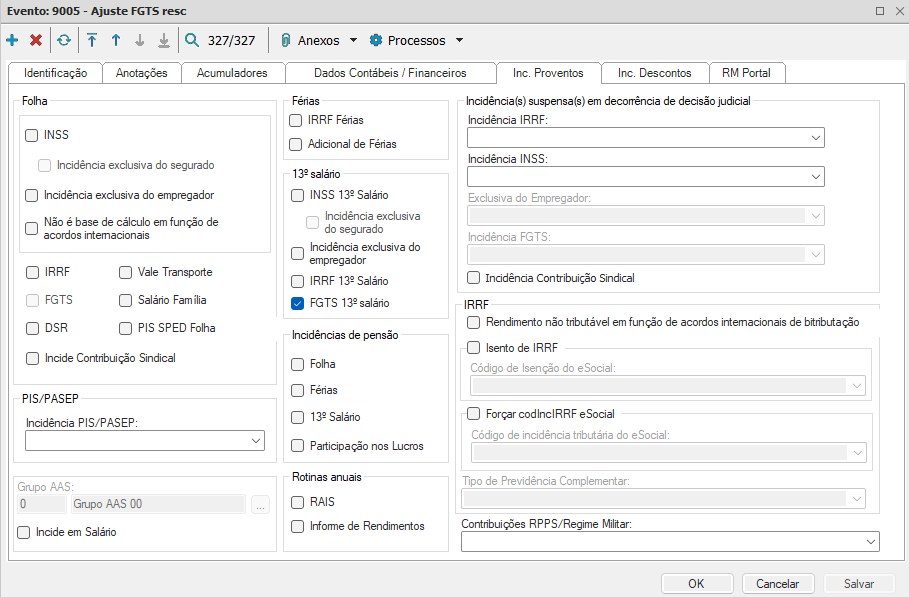Click the OK button
The width and height of the screenshot is (909, 597).
696,584
